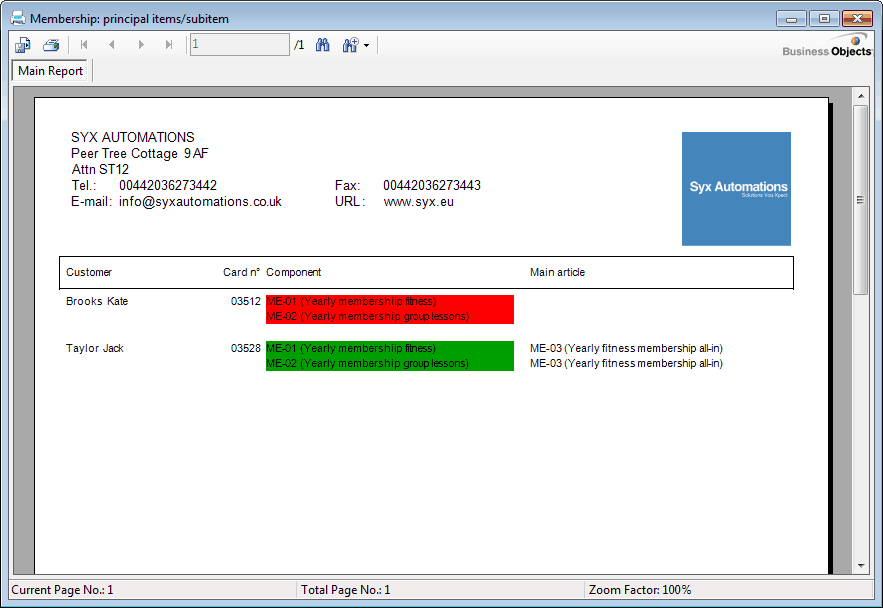Image resolution: width=883 pixels, height=608 pixels.
Task: Open the Find Text binoculars tool
Action: (323, 45)
